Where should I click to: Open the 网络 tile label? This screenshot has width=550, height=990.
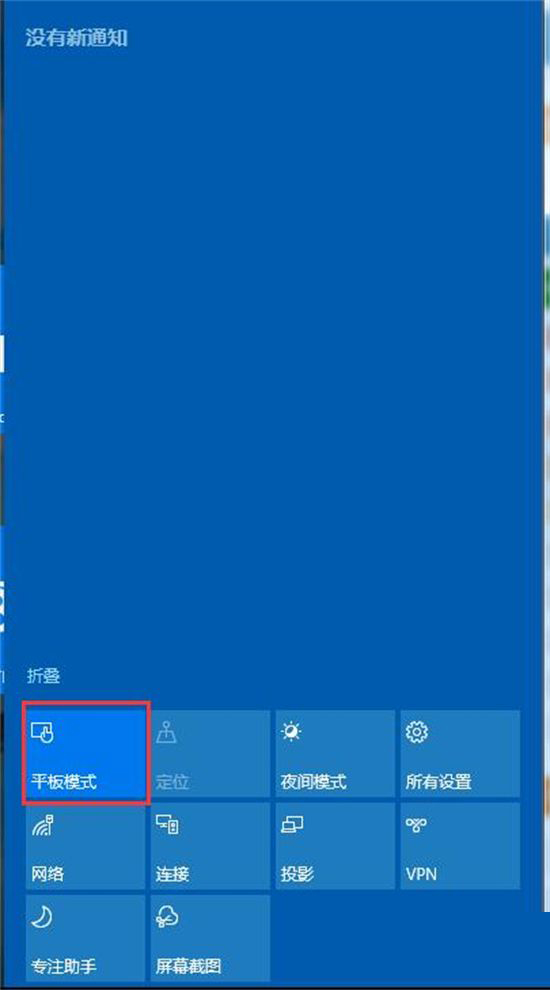click(x=47, y=874)
